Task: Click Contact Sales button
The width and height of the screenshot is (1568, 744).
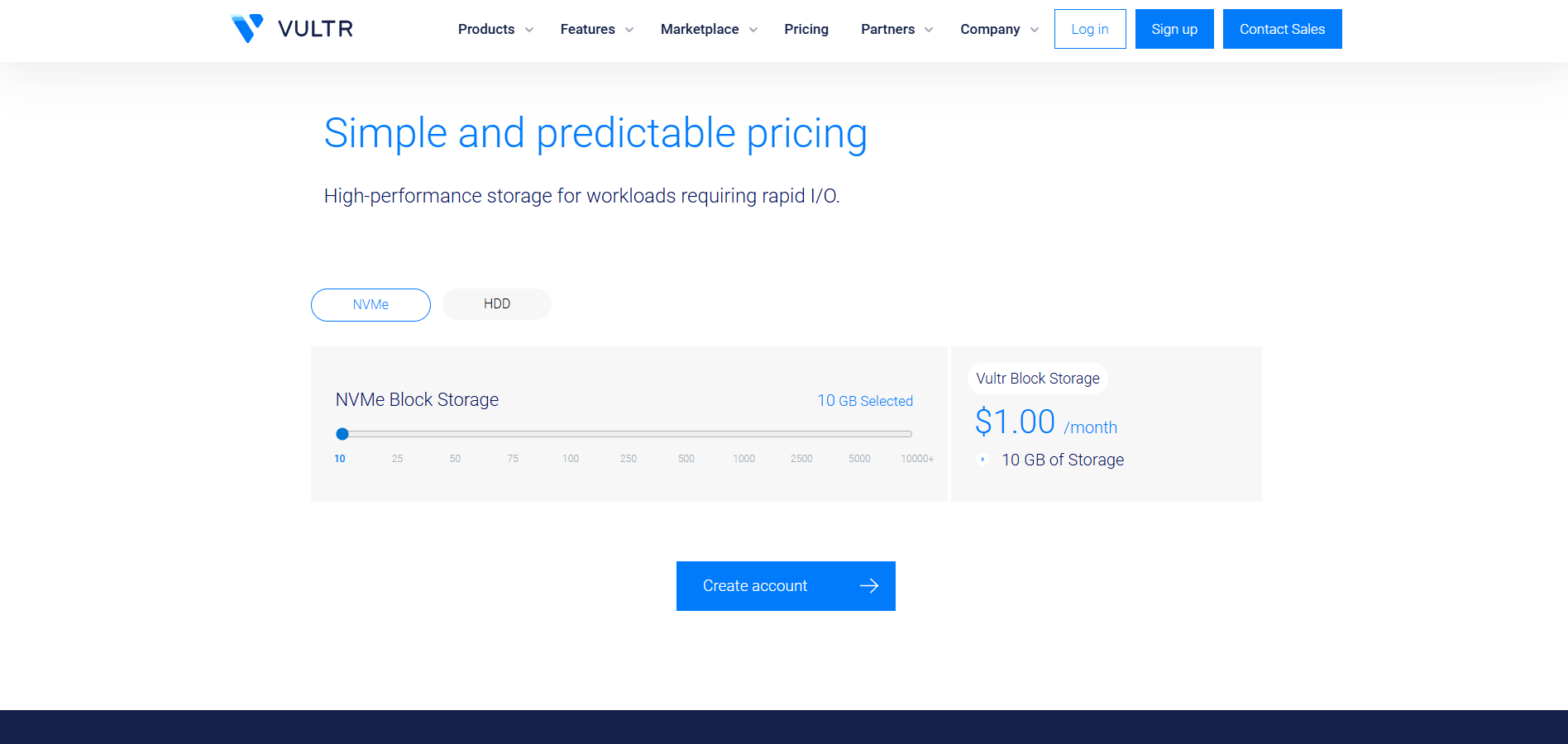Action: pyautogui.click(x=1282, y=30)
